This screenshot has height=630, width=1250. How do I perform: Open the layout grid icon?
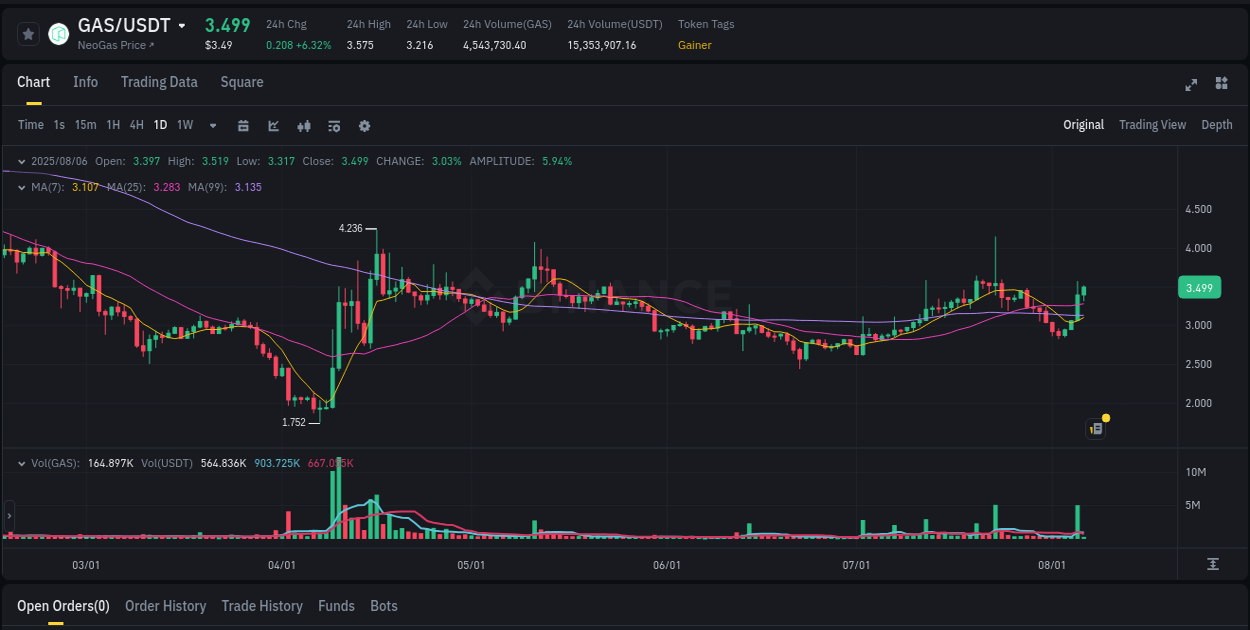(1220, 85)
